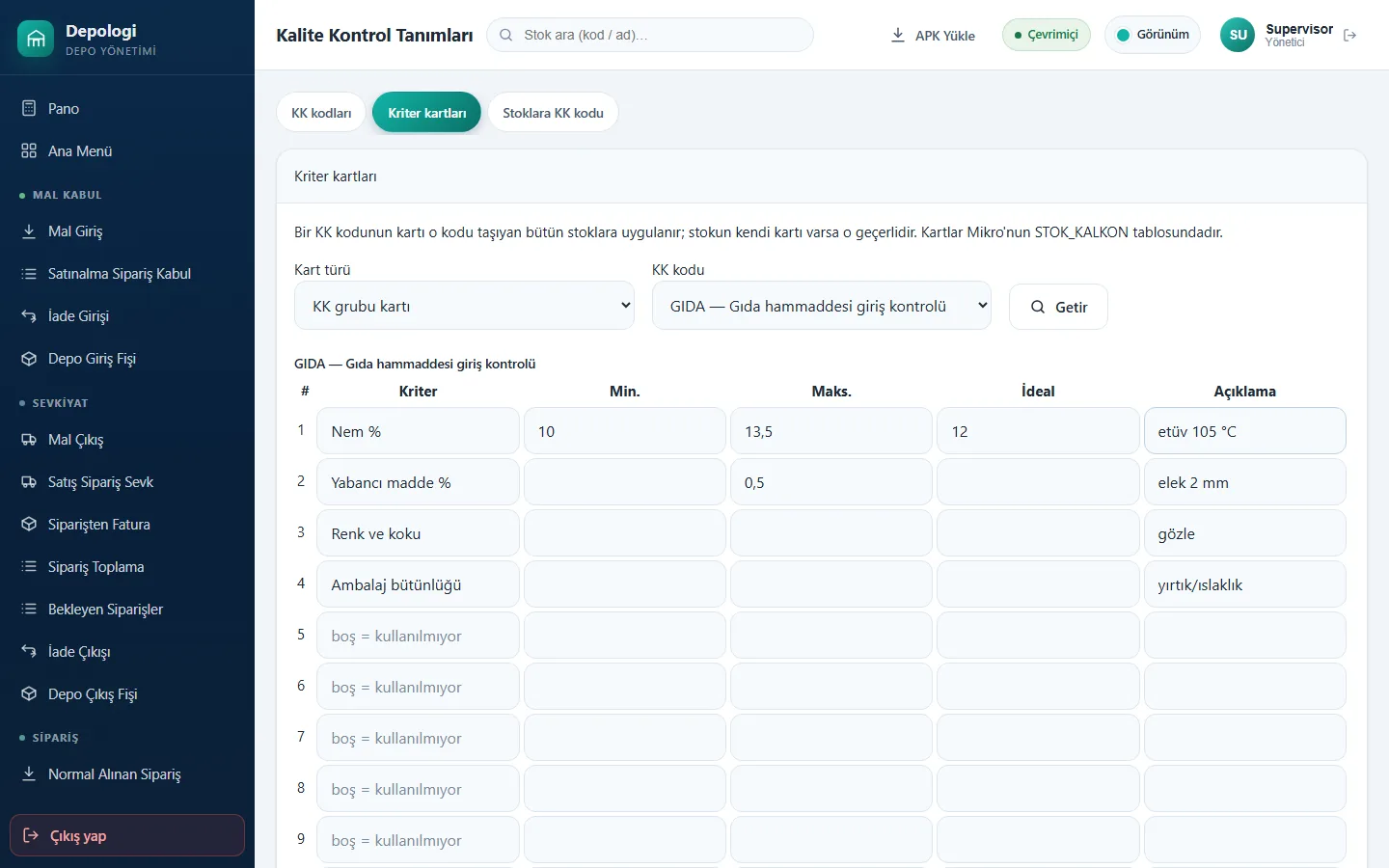
Task: Open the Stoklara KK kodu tab
Action: [x=553, y=113]
